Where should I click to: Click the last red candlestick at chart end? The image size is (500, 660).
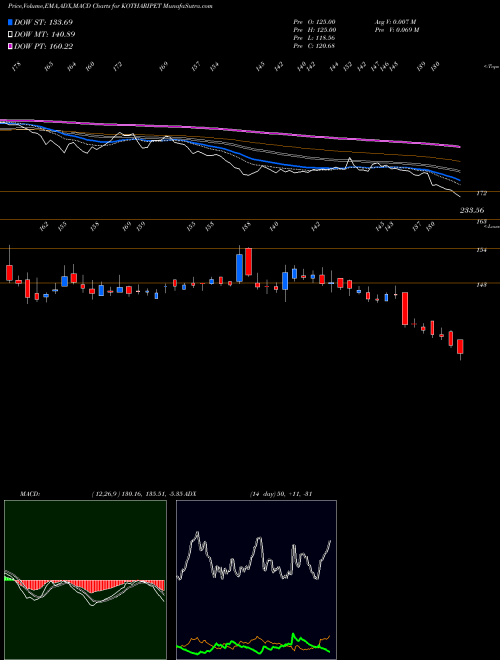(x=460, y=346)
